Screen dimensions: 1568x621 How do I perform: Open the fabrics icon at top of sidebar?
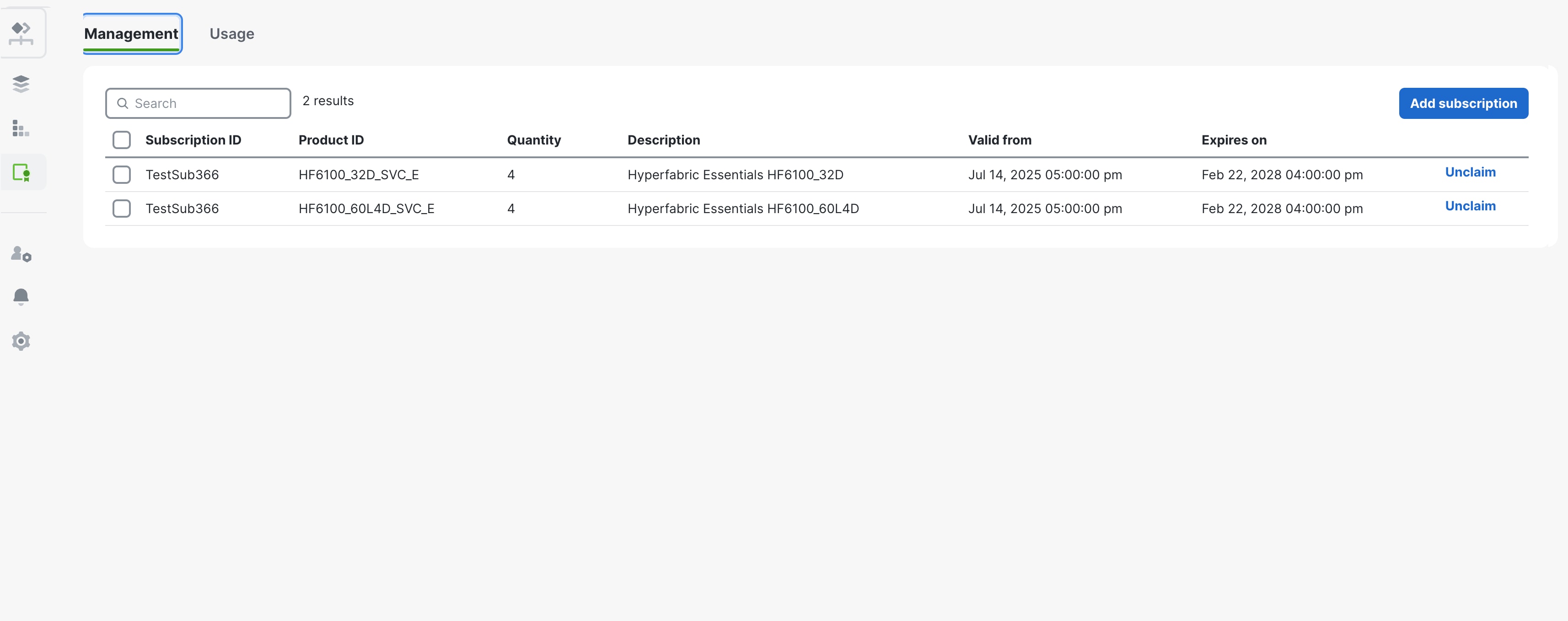tap(21, 33)
